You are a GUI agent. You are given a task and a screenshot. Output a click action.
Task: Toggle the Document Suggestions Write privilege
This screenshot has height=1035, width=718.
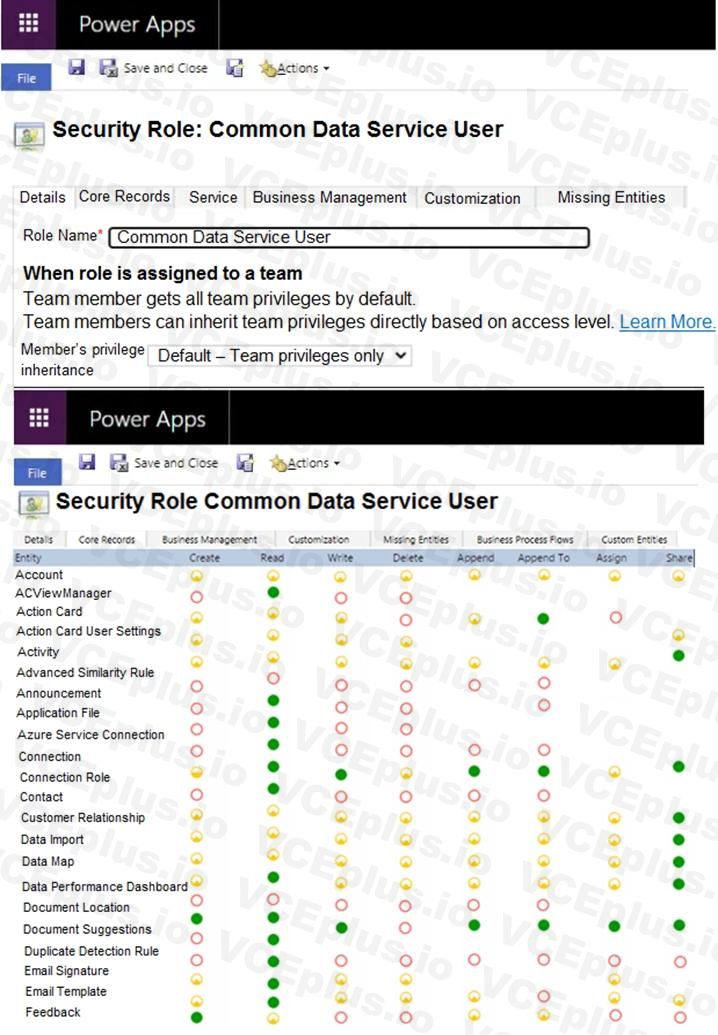point(341,927)
